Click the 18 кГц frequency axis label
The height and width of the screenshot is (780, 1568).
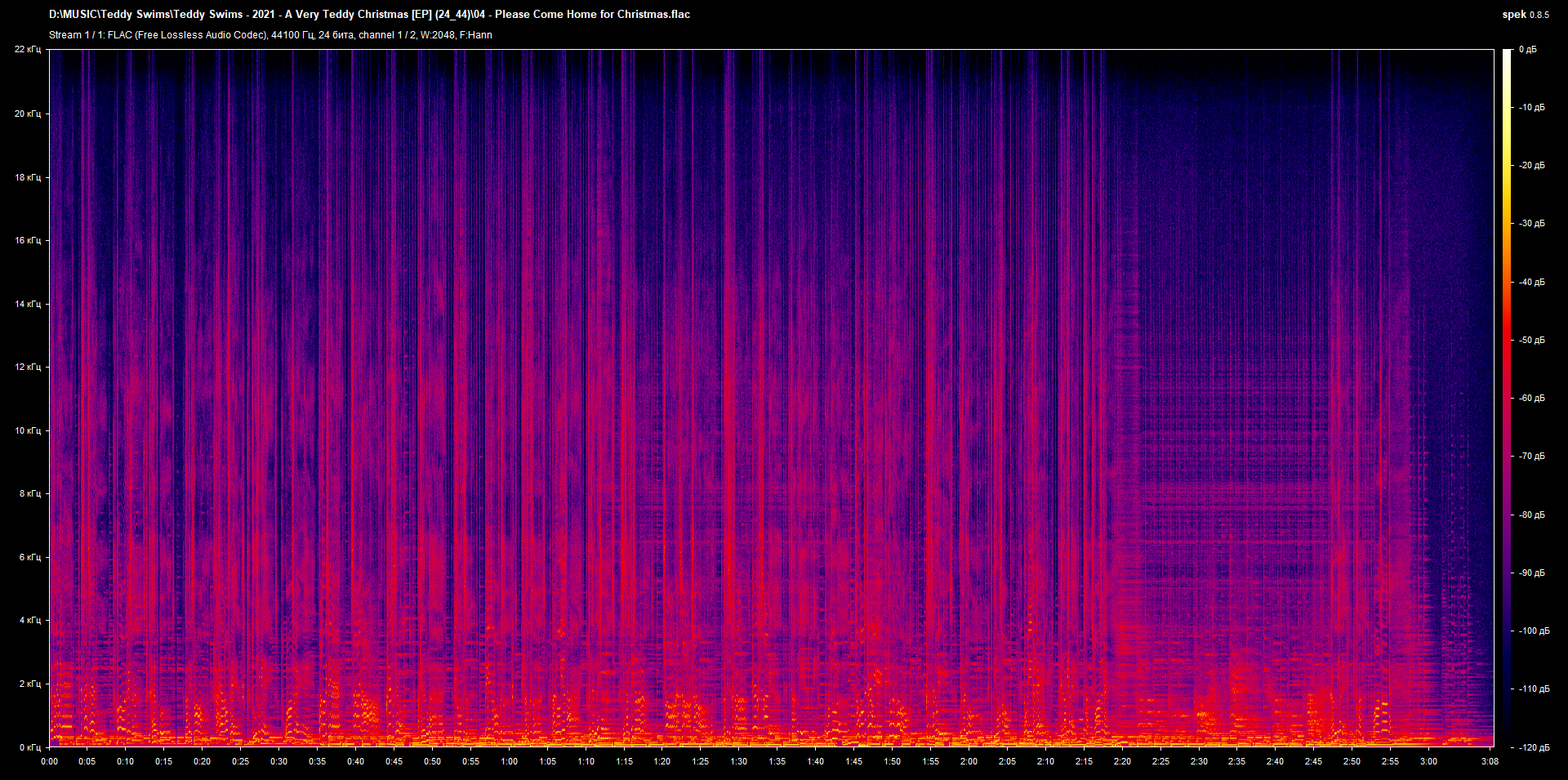click(x=28, y=177)
